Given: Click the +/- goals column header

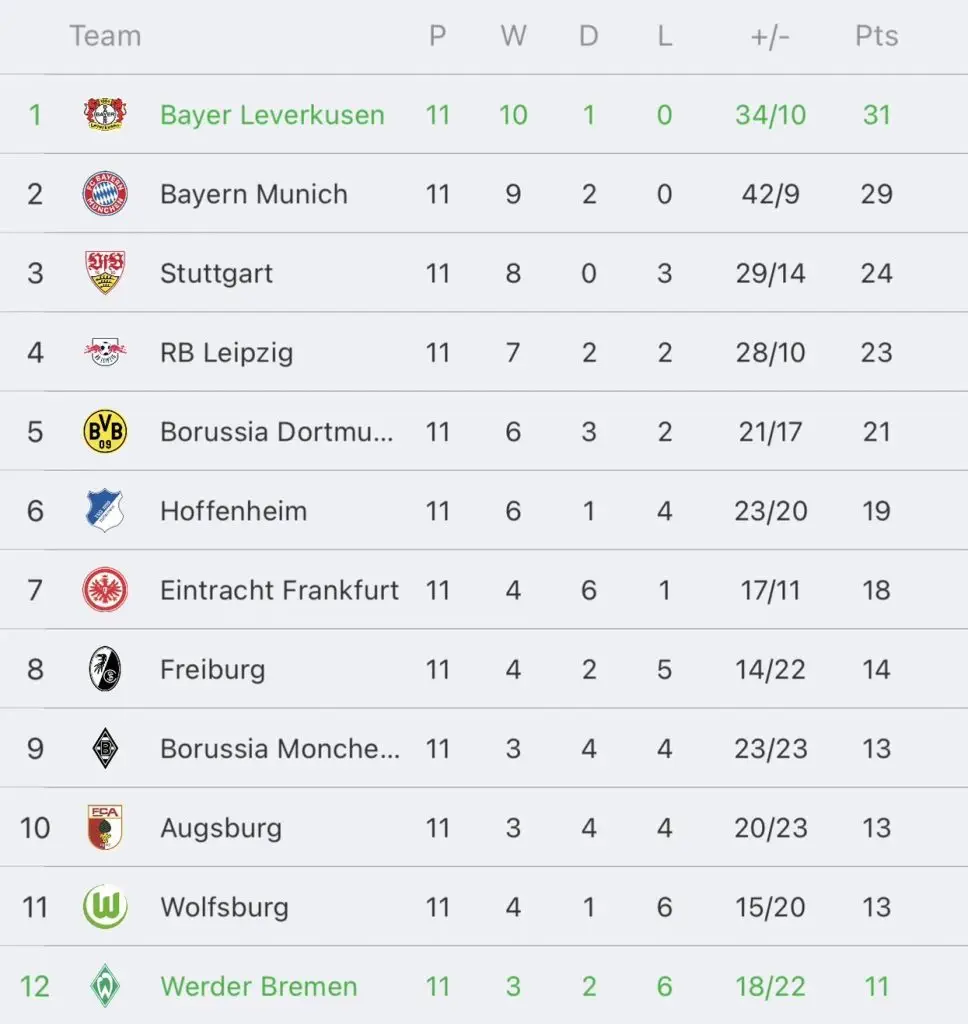Looking at the screenshot, I should tap(770, 37).
